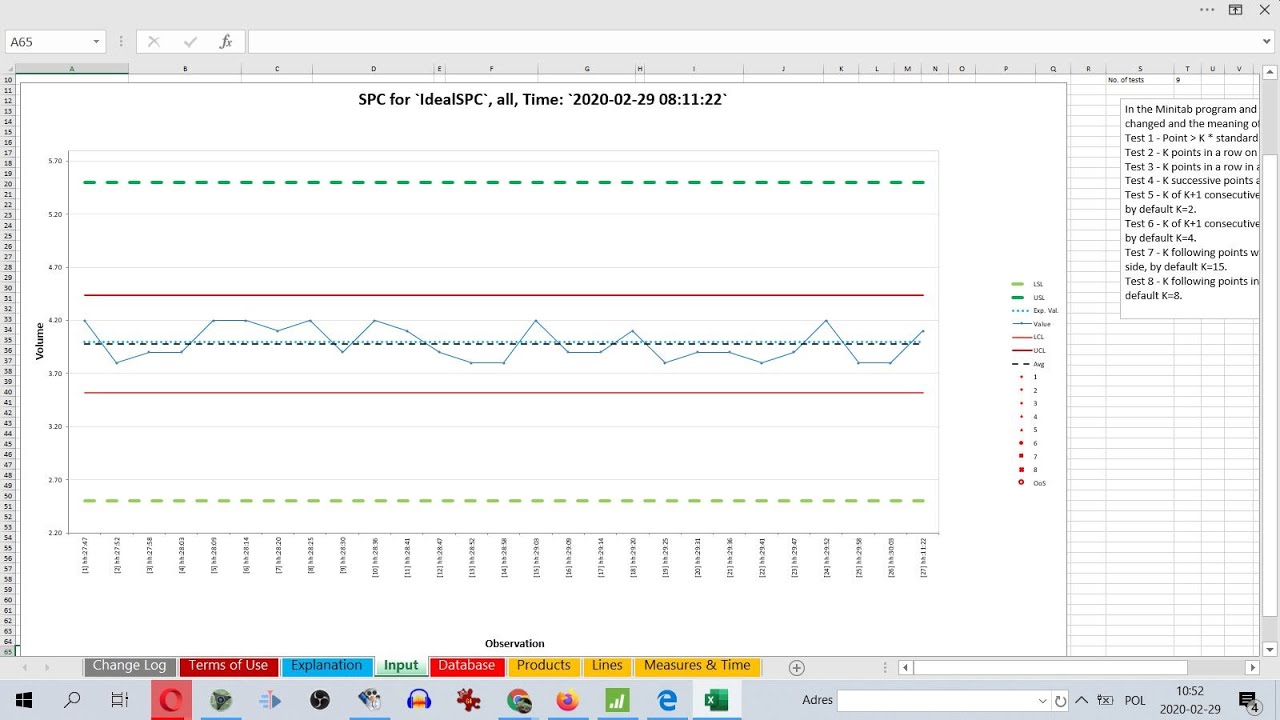Open the Database sheet tab
1280x720 pixels.
point(467,666)
